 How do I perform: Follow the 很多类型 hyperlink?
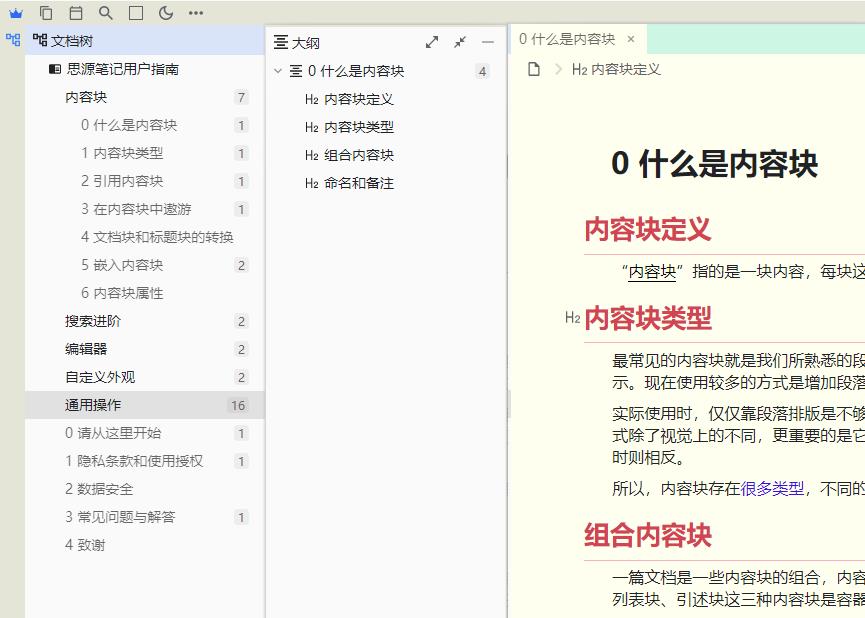[772, 488]
